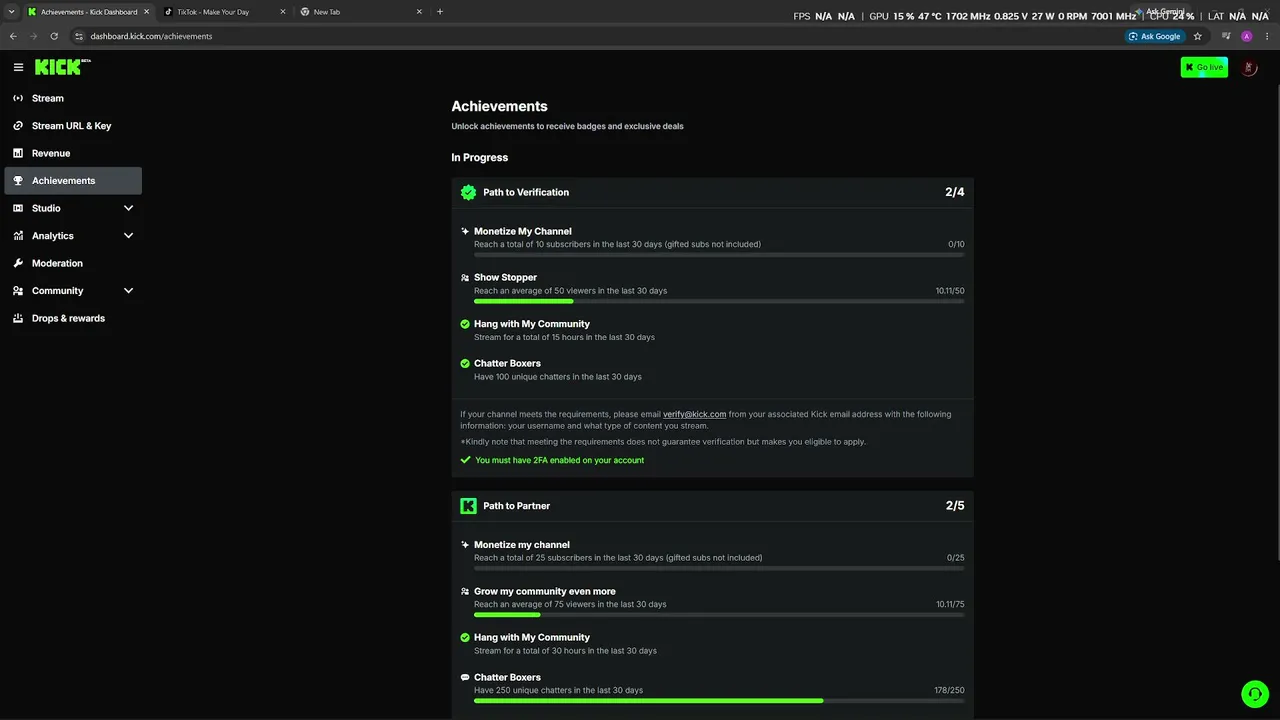Open the Chrome media control icon
The width and height of the screenshot is (1280, 720).
[1226, 36]
